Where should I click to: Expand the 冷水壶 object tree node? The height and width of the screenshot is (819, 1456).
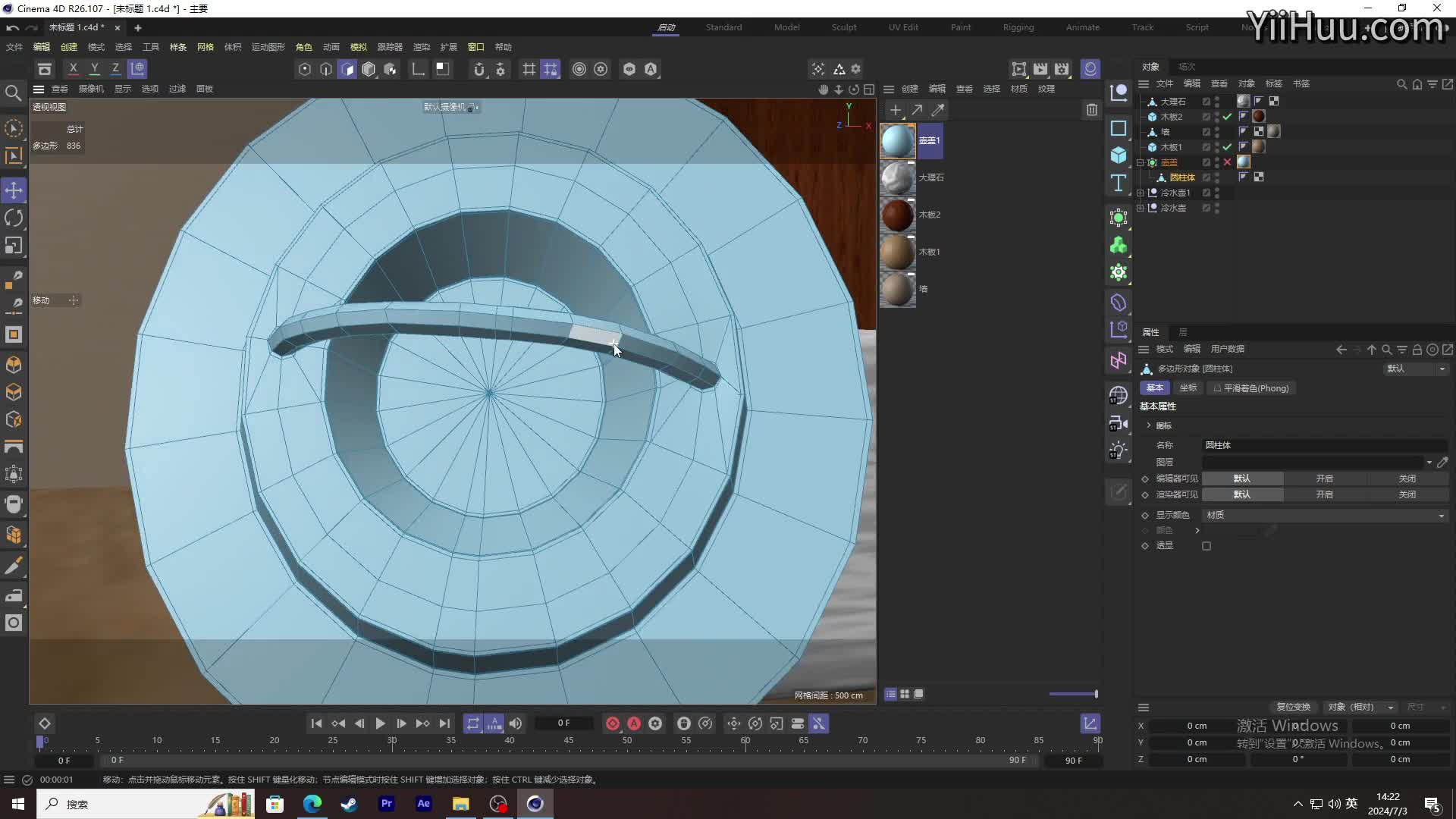click(1141, 208)
